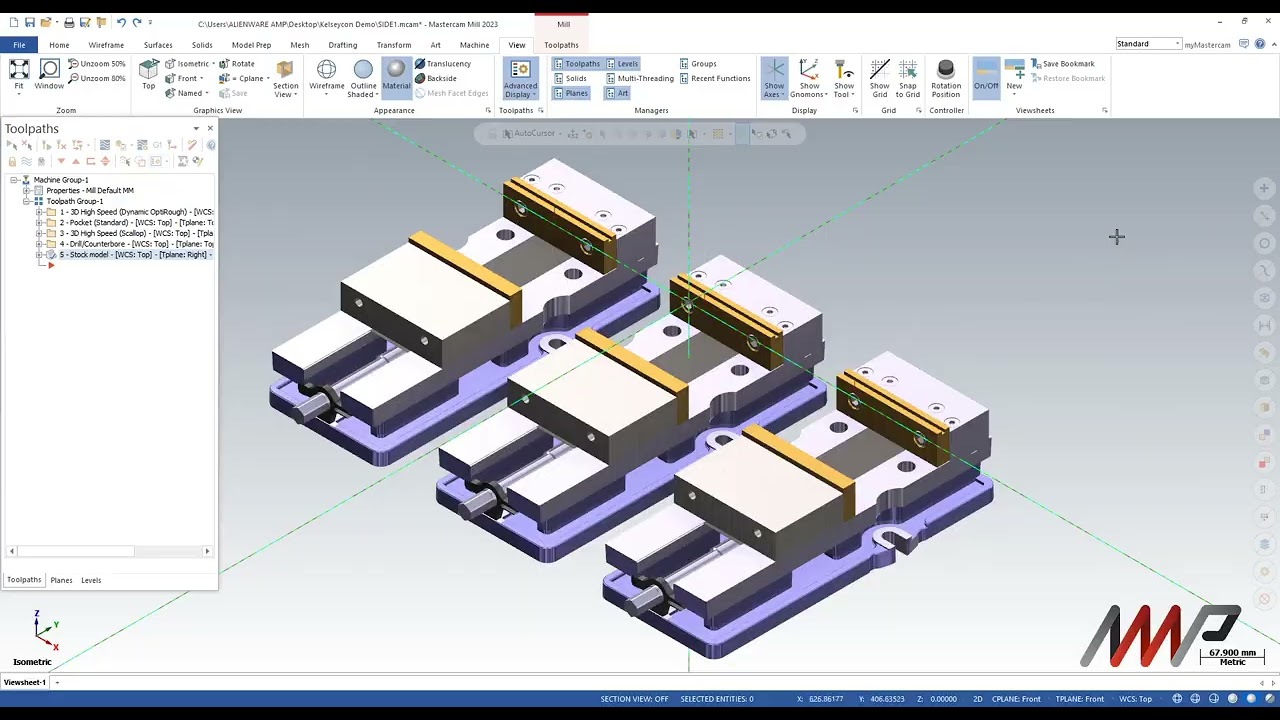Collapse Machine Group-1 tree node

[x=13, y=180]
